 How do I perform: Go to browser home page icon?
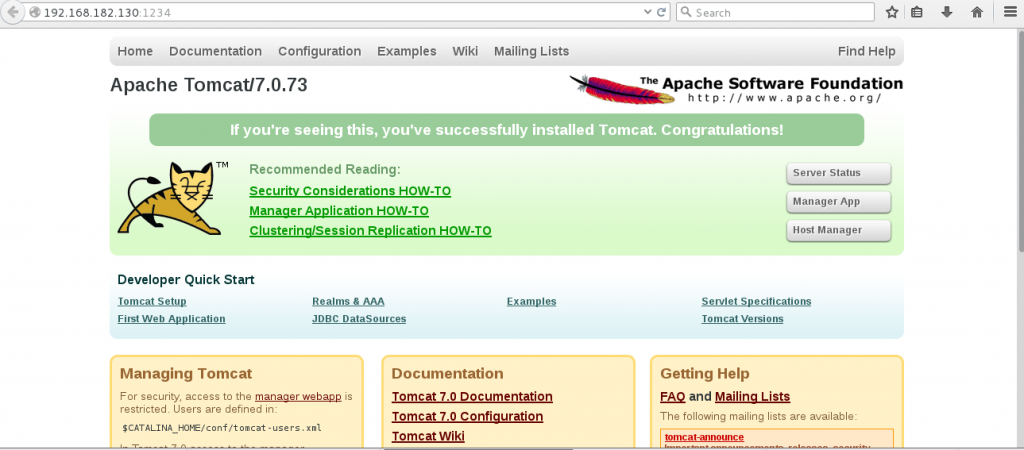[x=977, y=12]
